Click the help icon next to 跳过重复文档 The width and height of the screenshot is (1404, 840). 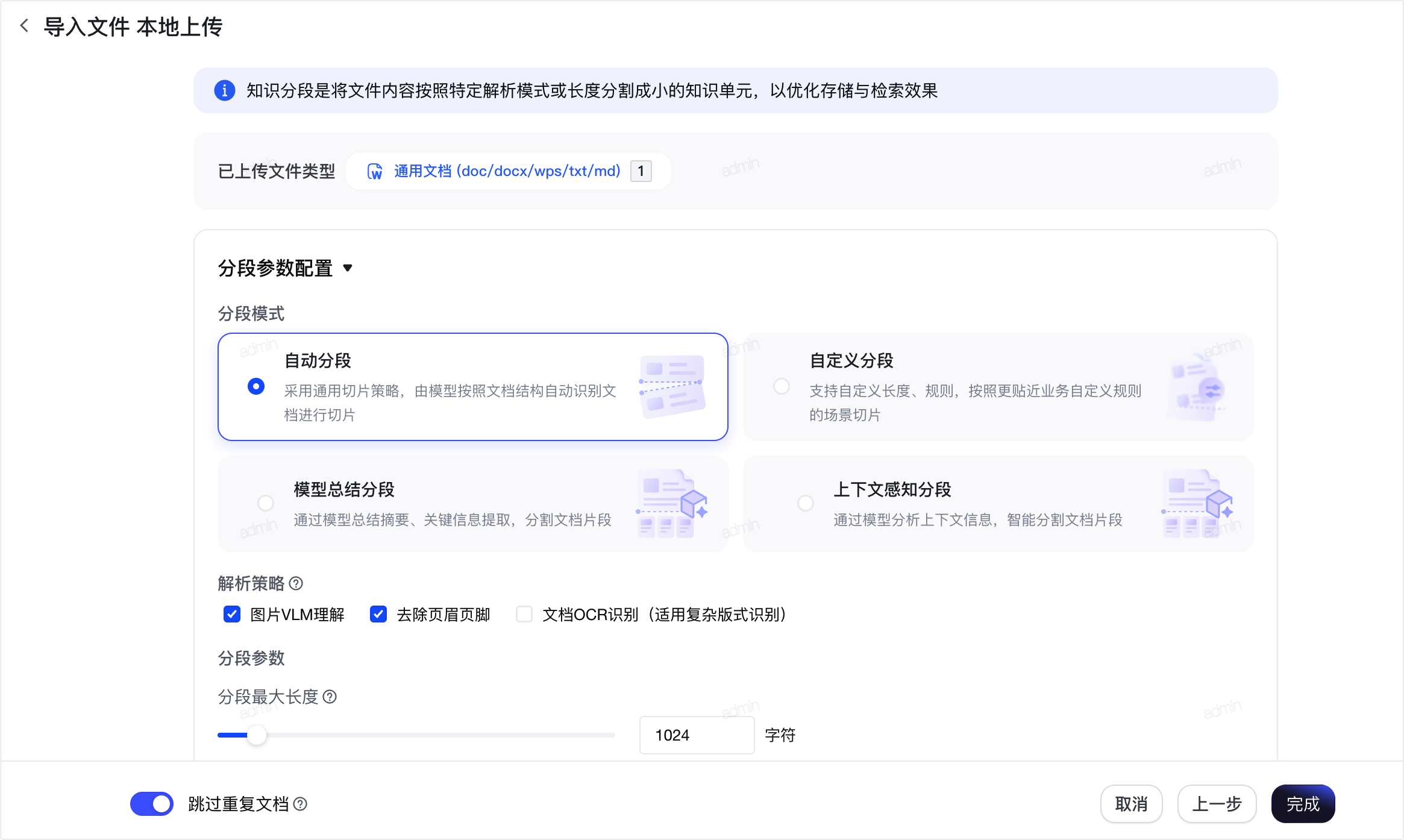(300, 804)
